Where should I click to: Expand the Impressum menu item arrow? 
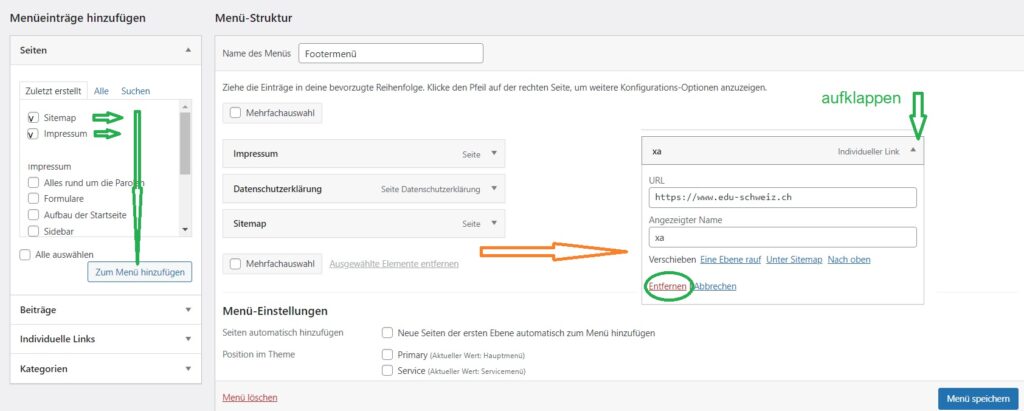pyautogui.click(x=494, y=154)
